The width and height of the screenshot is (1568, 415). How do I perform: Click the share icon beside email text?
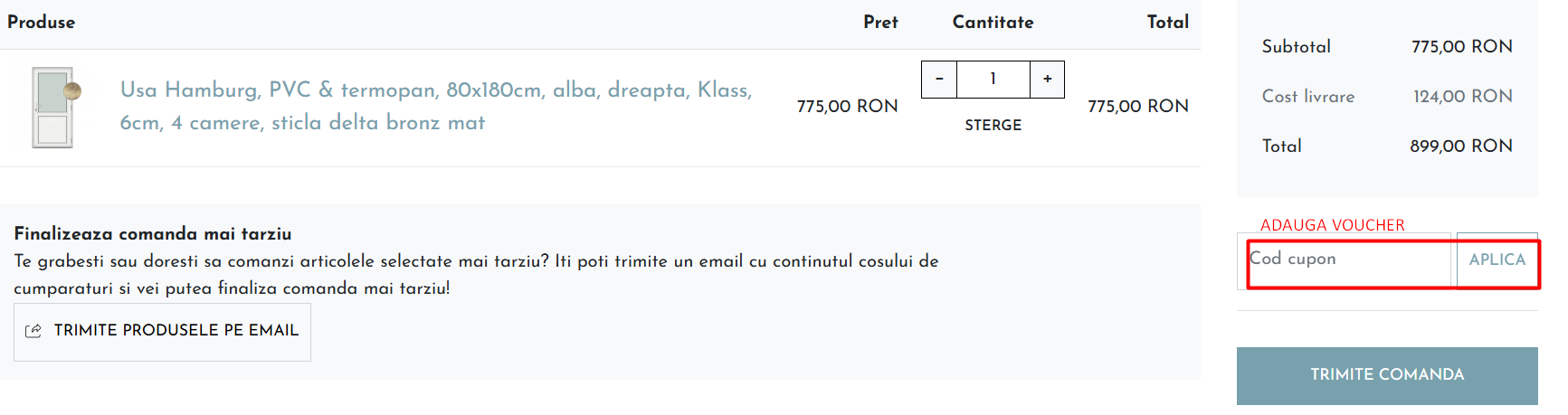(33, 331)
